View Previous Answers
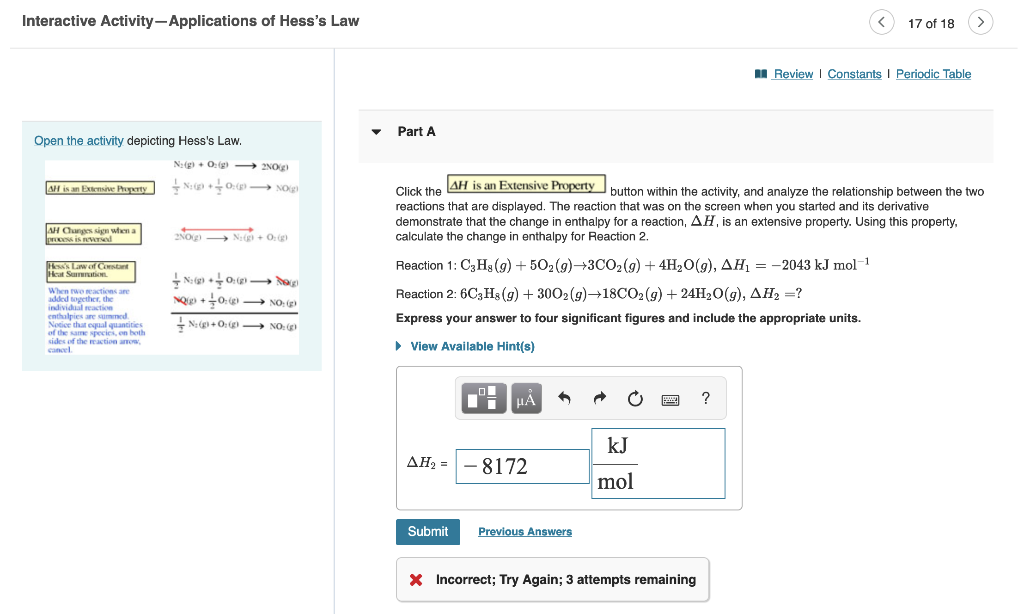1024x614 pixels. point(524,531)
